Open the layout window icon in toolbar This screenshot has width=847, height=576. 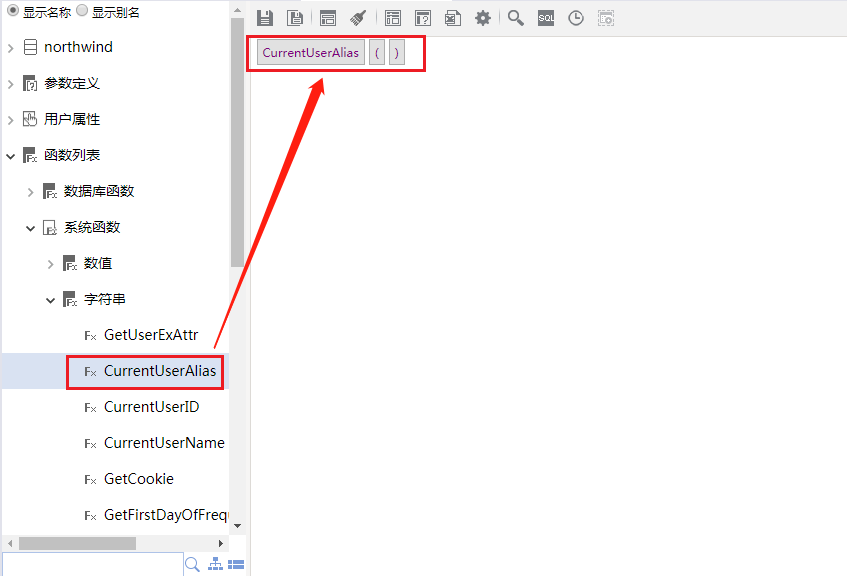click(328, 18)
